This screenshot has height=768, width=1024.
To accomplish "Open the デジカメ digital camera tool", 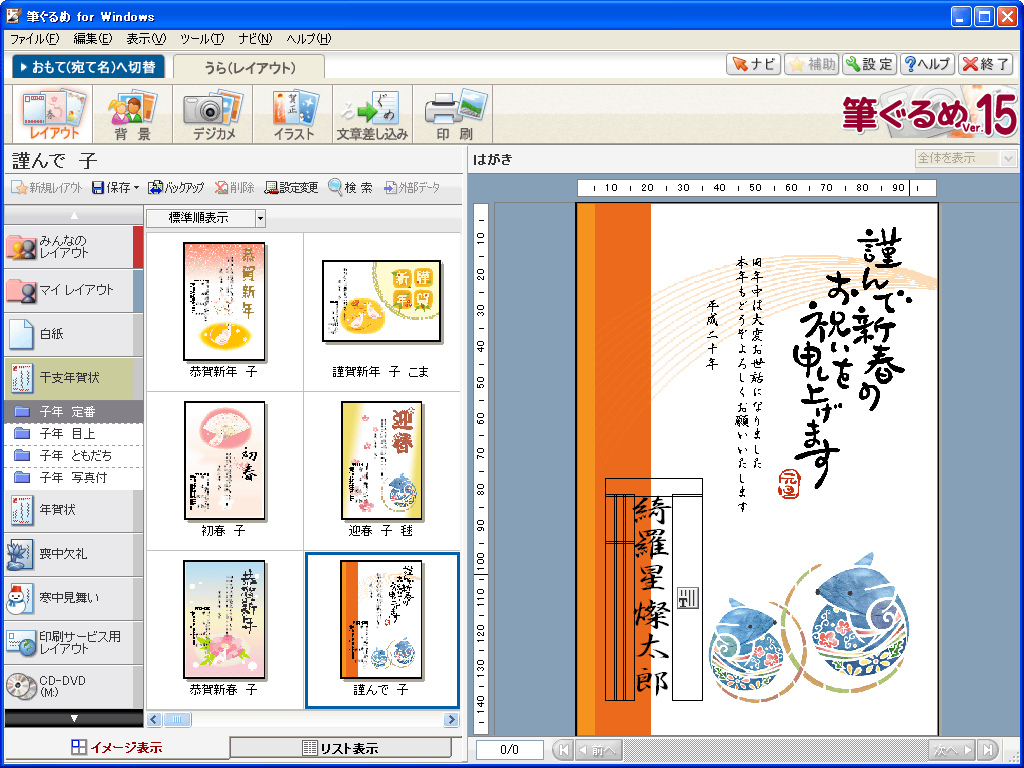I will coord(213,115).
